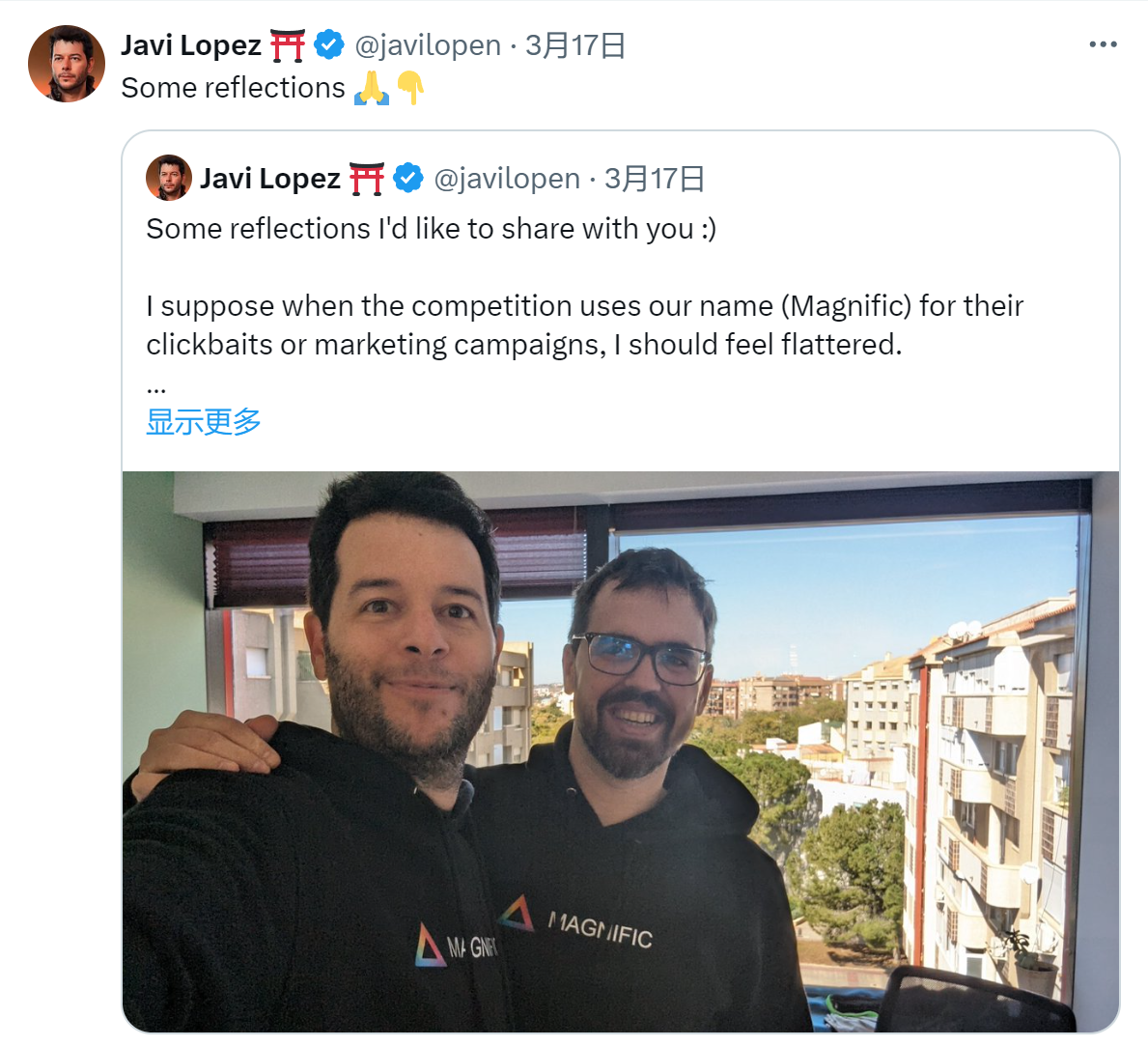Open the 3月17日 timestamp of main tweet
Screen dimensions: 1148x1046
[575, 45]
